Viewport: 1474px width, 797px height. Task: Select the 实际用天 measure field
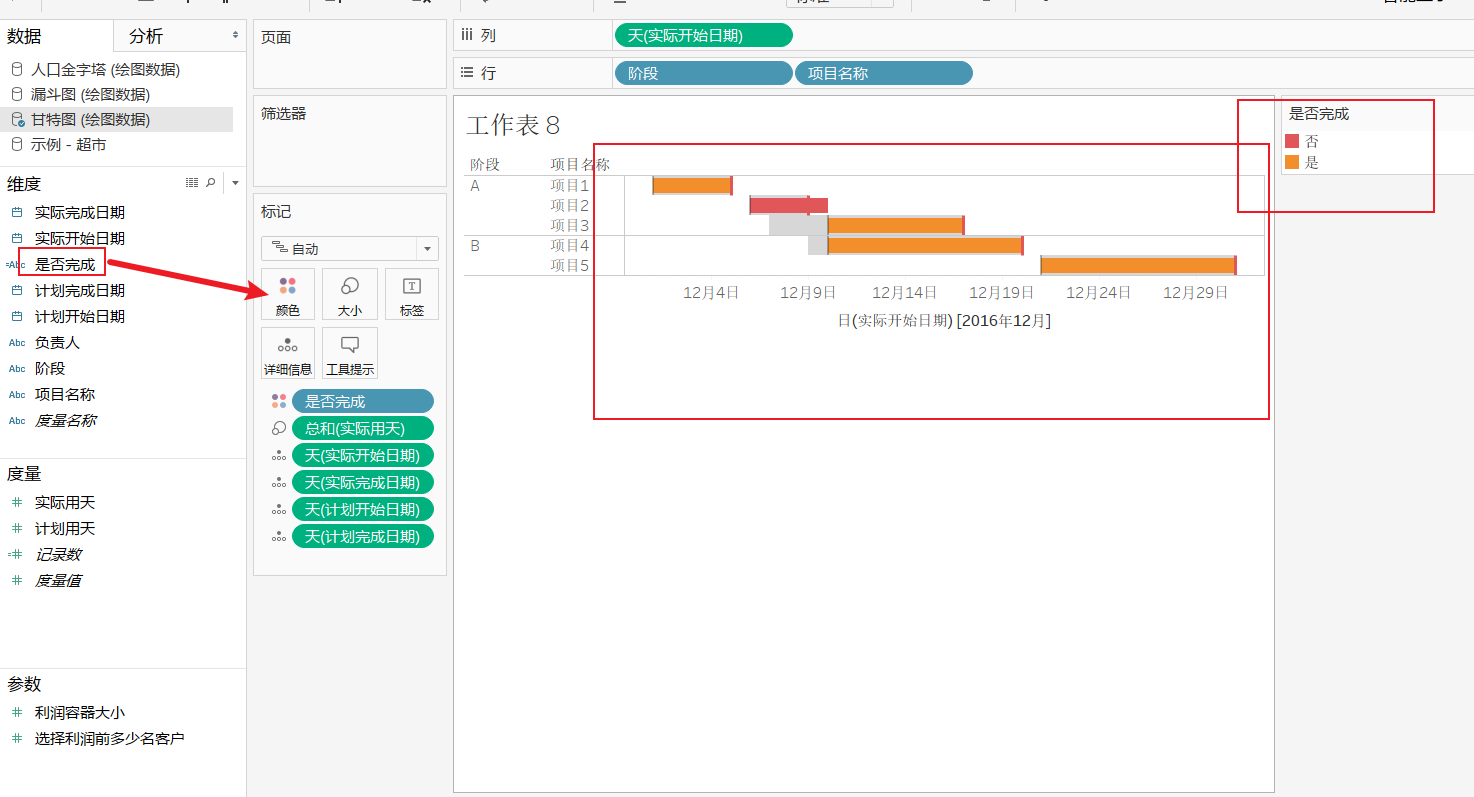tap(65, 502)
